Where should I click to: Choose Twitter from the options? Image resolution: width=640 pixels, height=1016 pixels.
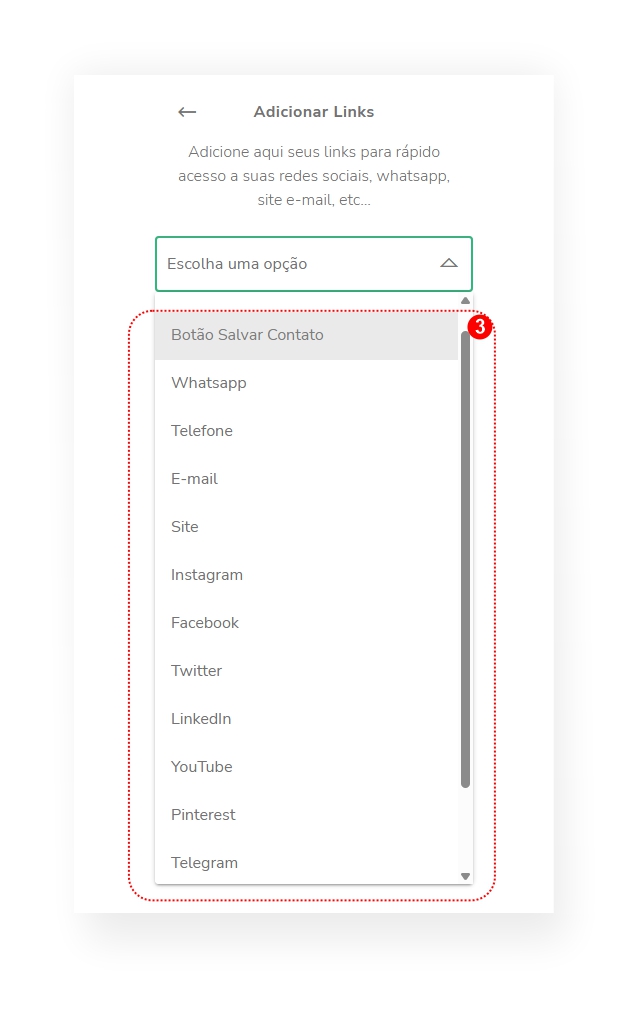click(306, 671)
